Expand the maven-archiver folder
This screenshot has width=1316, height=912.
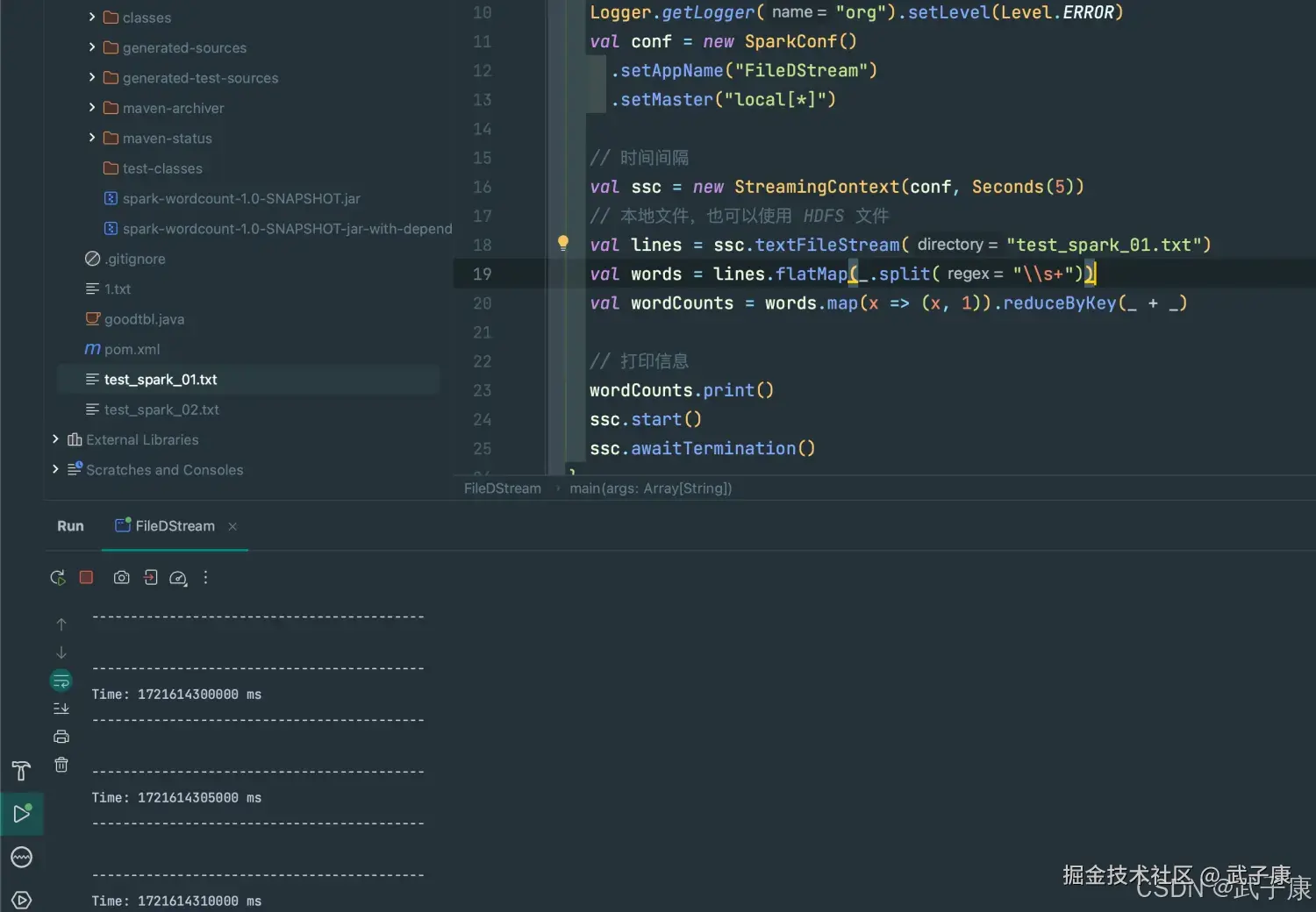(91, 107)
